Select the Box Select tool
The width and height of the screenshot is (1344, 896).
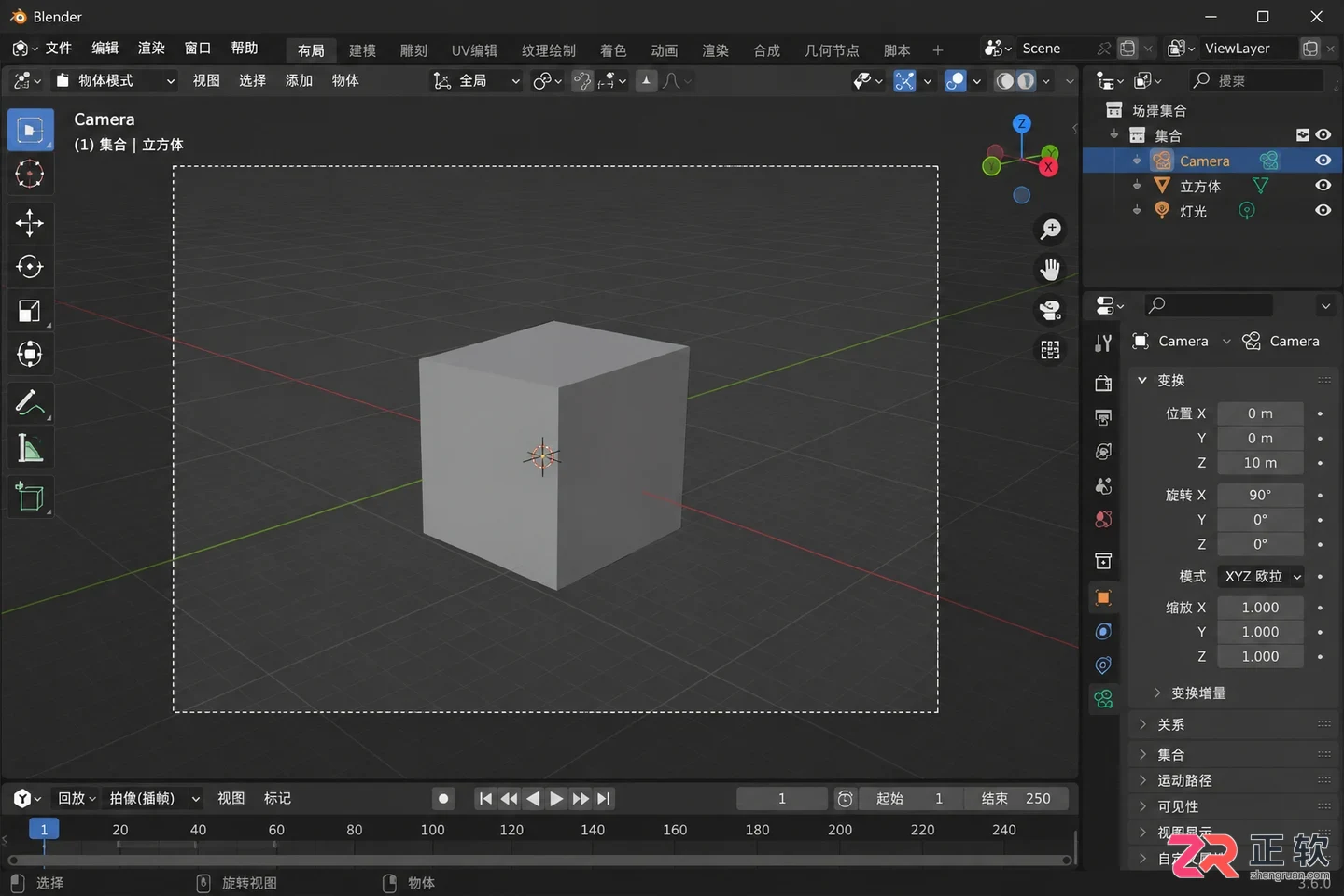point(30,130)
